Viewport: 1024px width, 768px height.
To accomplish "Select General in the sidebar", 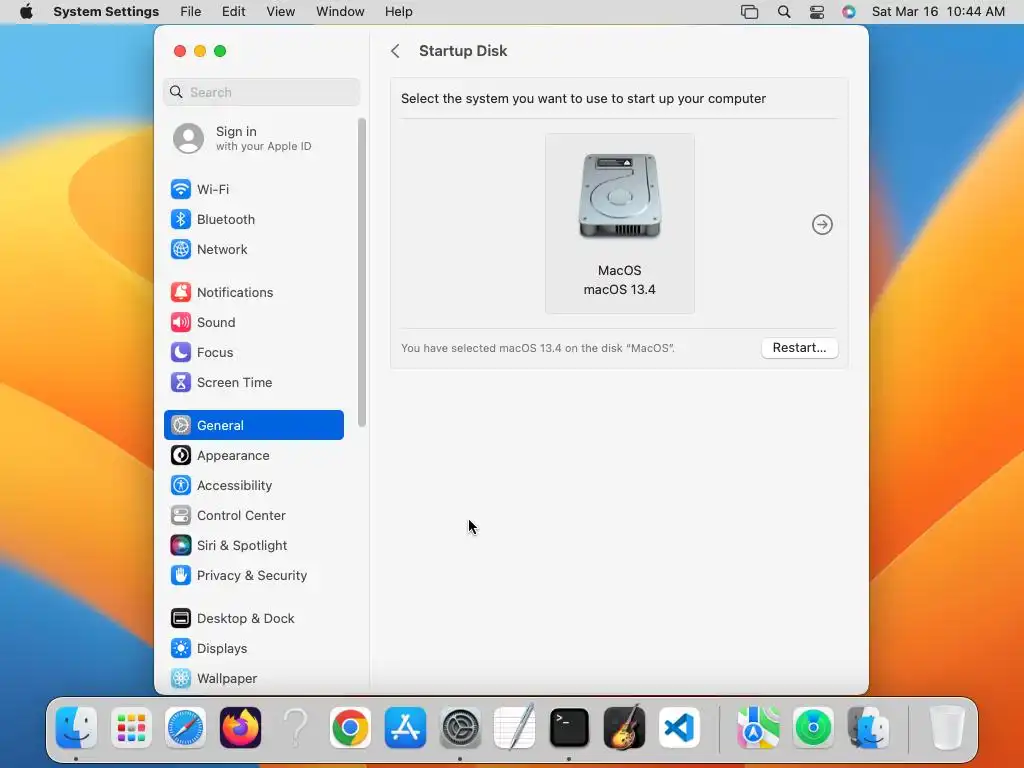I will [253, 425].
